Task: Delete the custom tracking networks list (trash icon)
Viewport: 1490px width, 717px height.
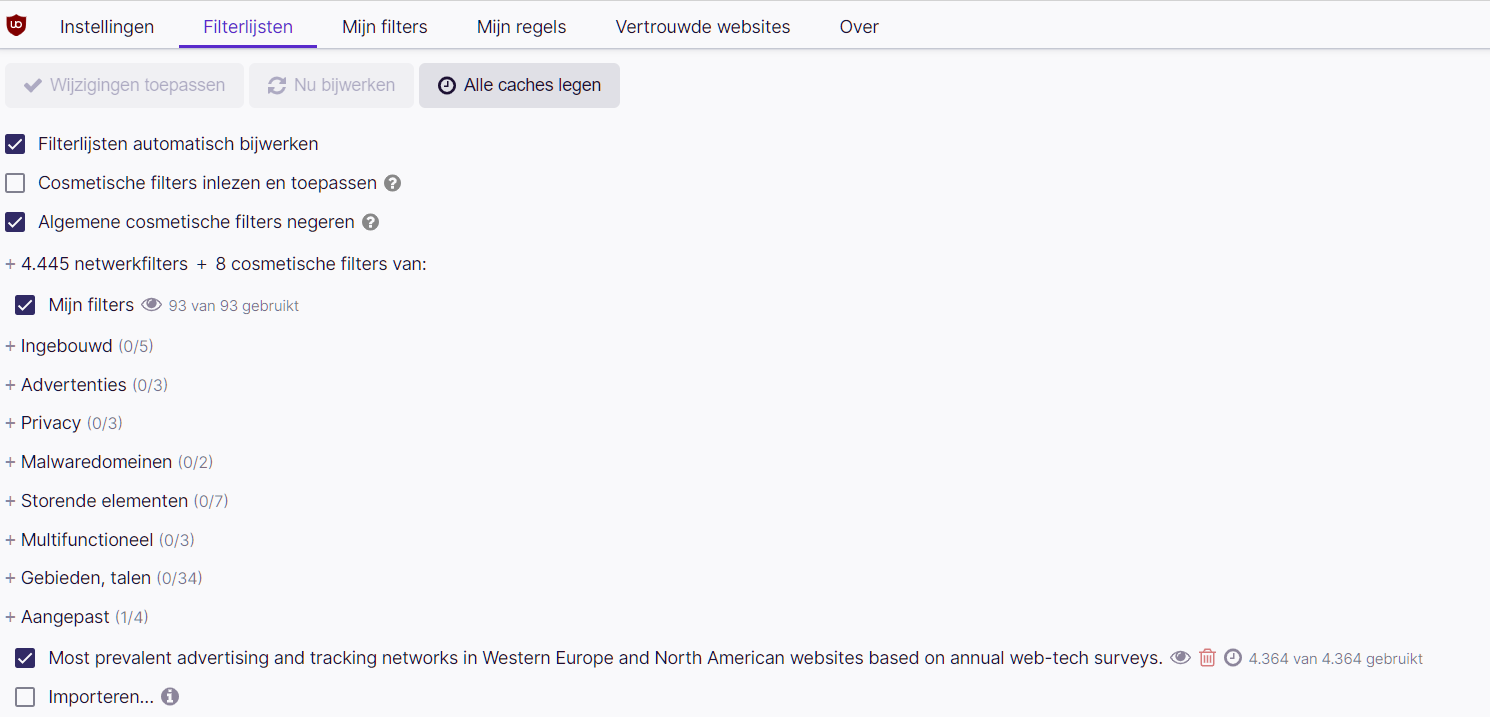Action: point(1207,658)
